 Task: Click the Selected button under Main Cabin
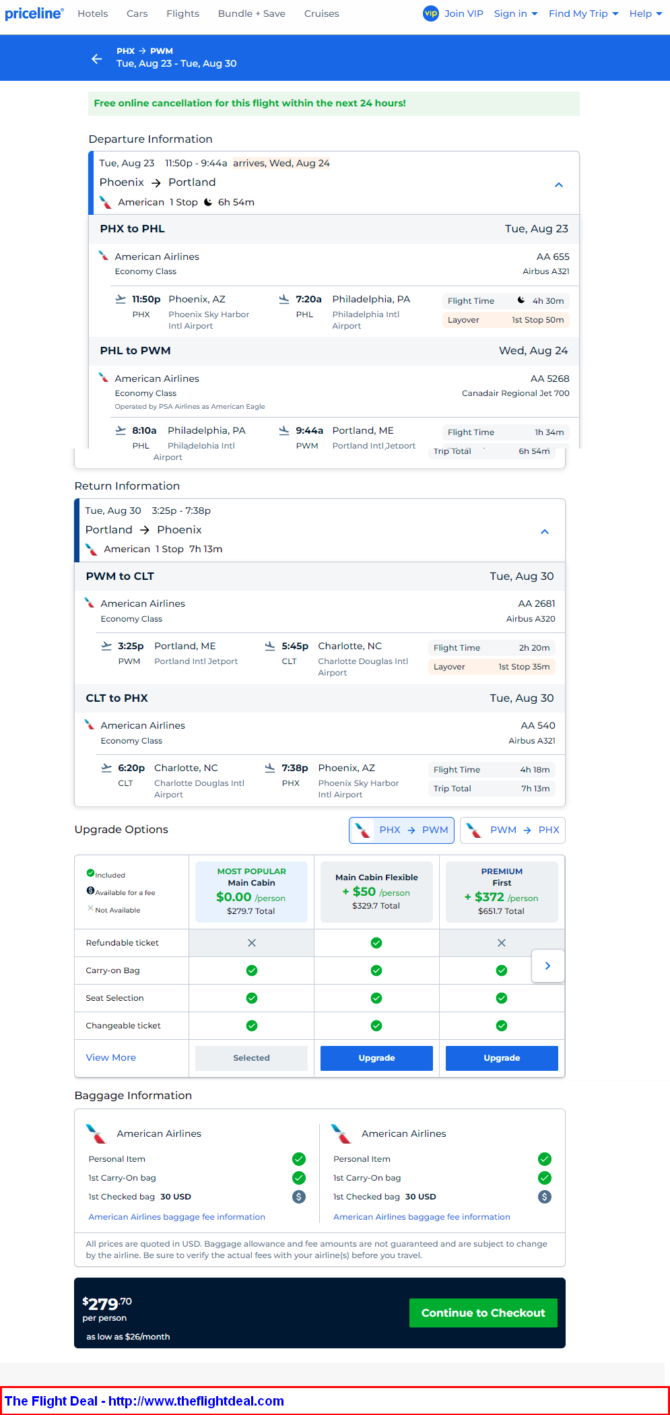[251, 1058]
